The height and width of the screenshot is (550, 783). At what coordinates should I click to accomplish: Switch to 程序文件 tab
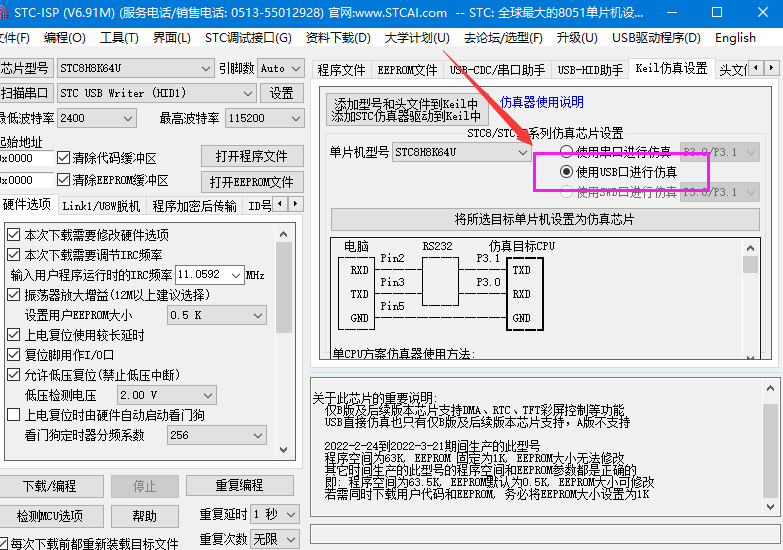(342, 70)
